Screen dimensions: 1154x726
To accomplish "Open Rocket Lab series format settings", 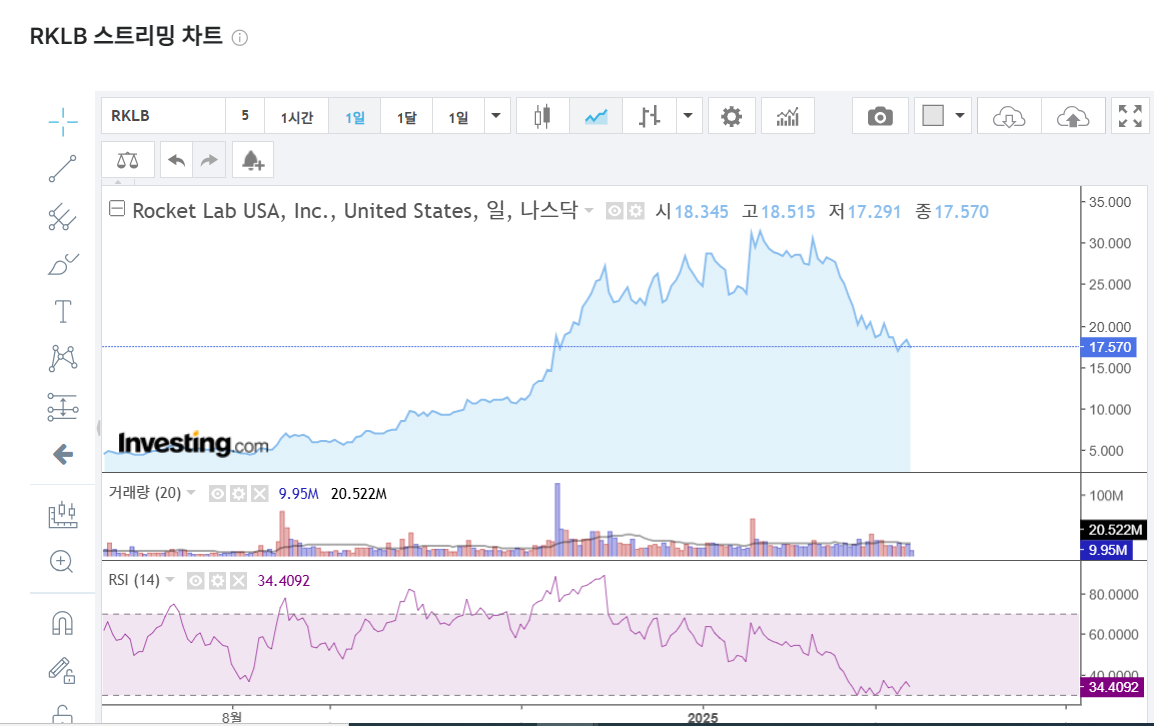I will (x=636, y=211).
